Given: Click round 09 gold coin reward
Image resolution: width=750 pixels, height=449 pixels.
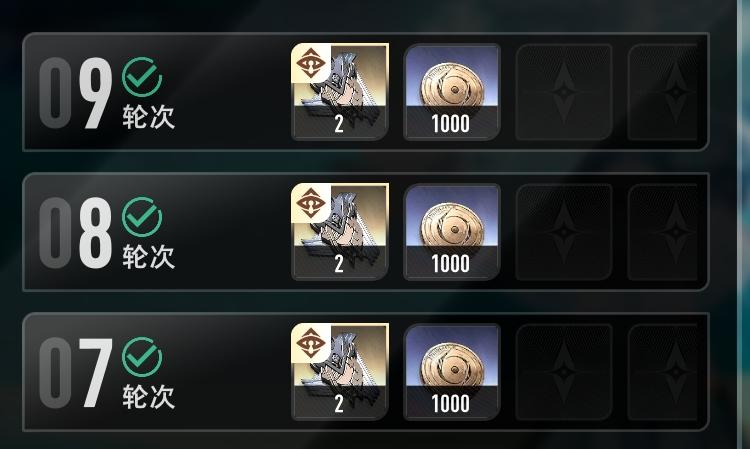Looking at the screenshot, I should [x=452, y=92].
